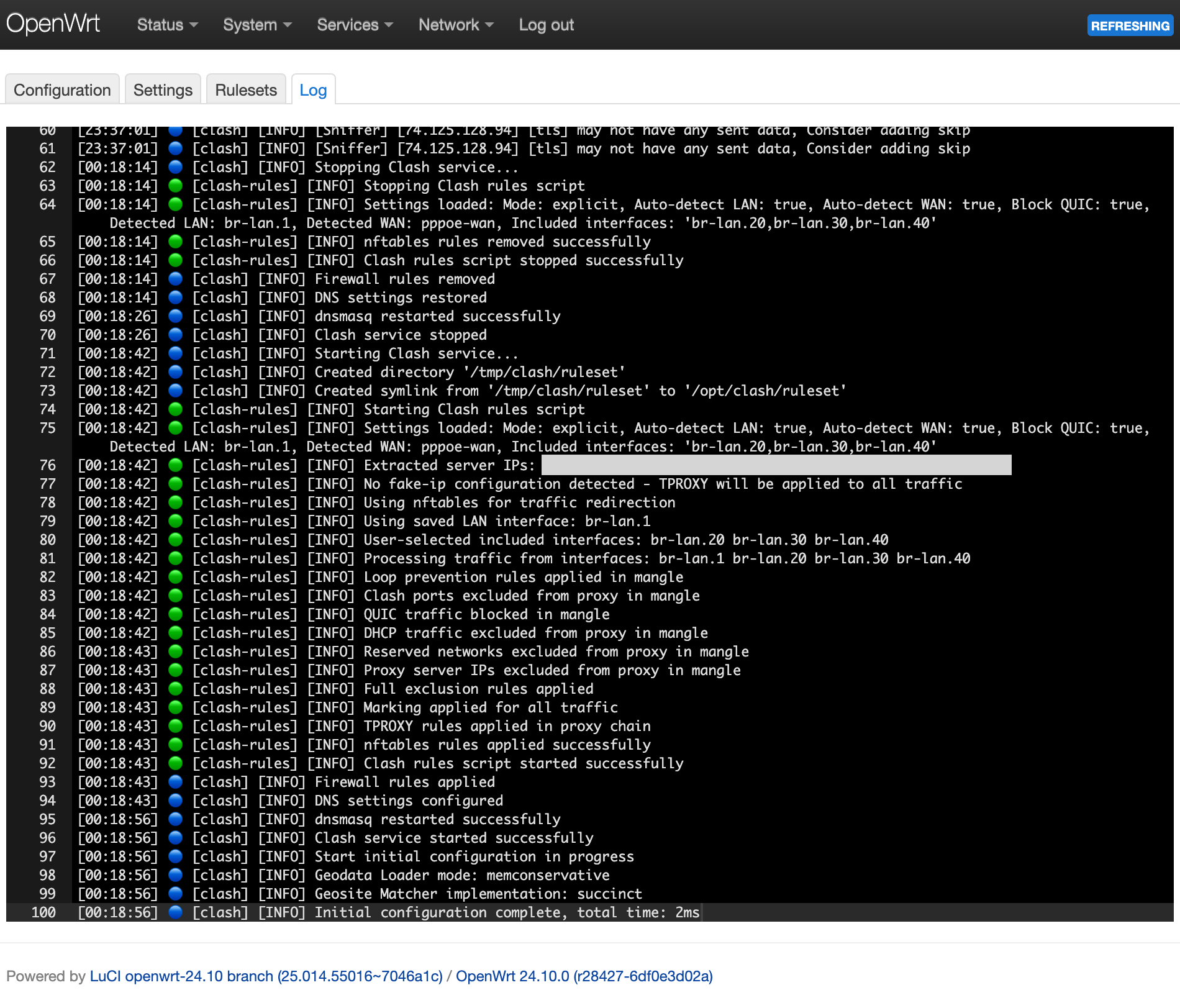Click 'dnsmasq restarted successfully' on line 69

(x=437, y=316)
